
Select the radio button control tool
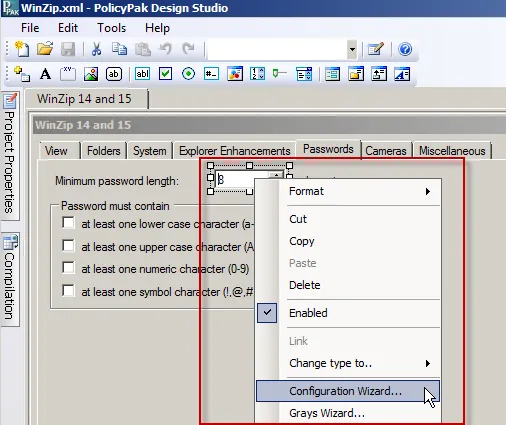tap(188, 74)
